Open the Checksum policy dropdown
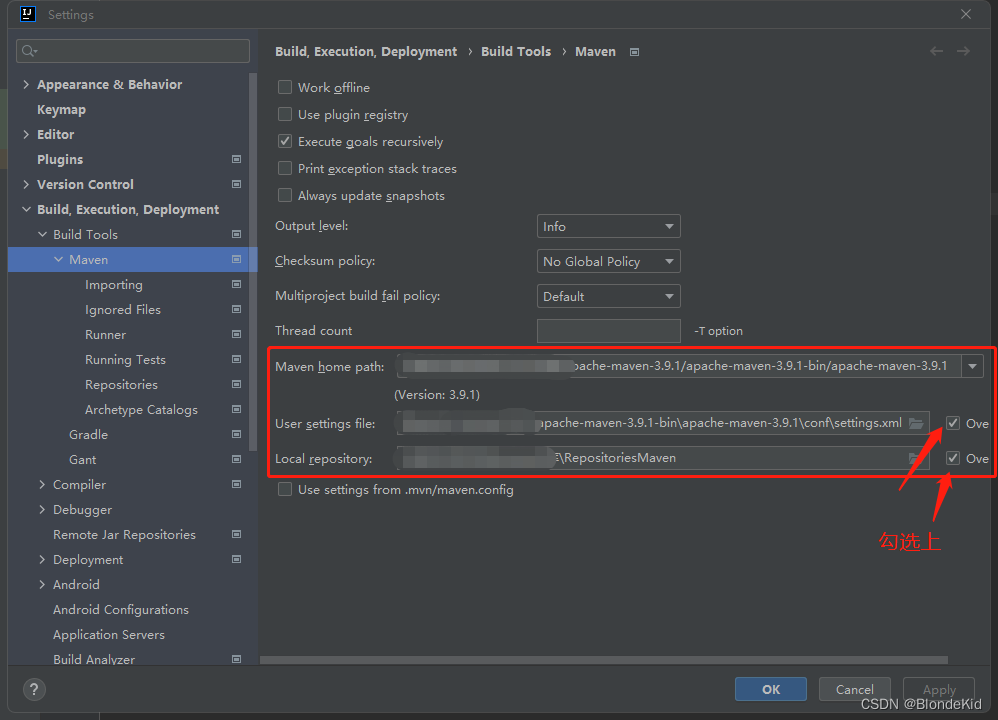Viewport: 998px width, 720px height. [x=608, y=262]
